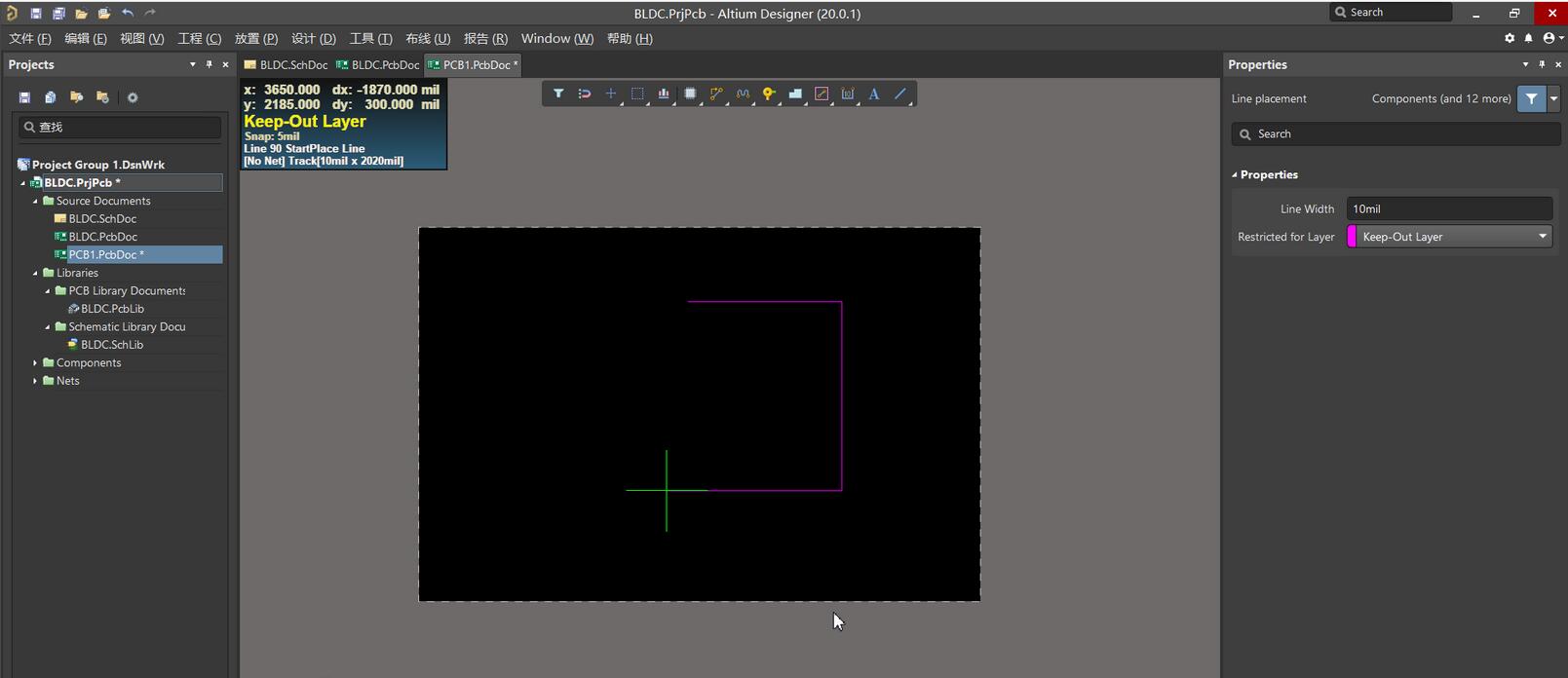Choose the place component chip icon
Image resolution: width=1568 pixels, height=678 pixels.
pos(690,94)
